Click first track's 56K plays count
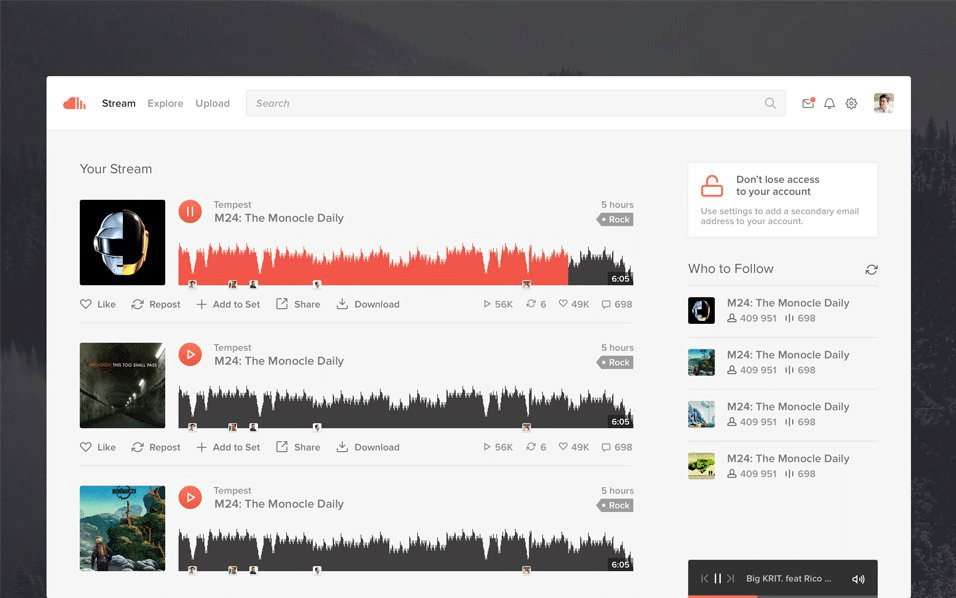Screen dimensions: 956x598 pyautogui.click(x=498, y=304)
